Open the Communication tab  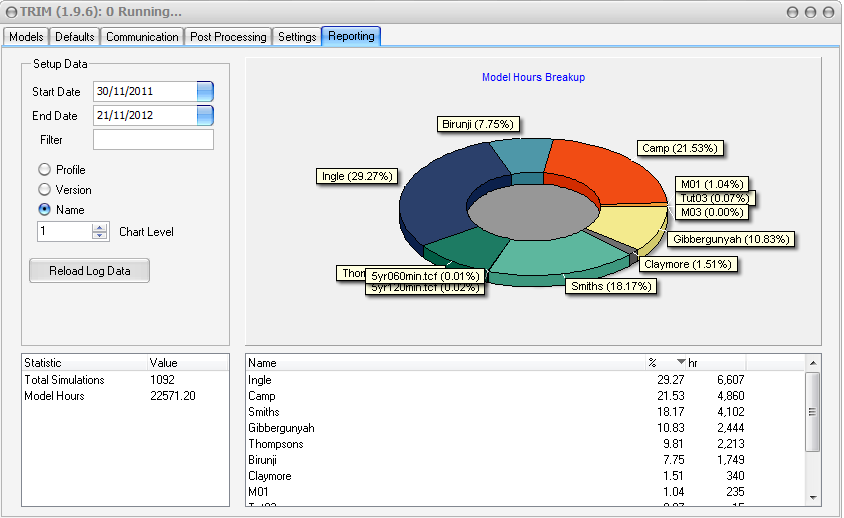(x=142, y=37)
